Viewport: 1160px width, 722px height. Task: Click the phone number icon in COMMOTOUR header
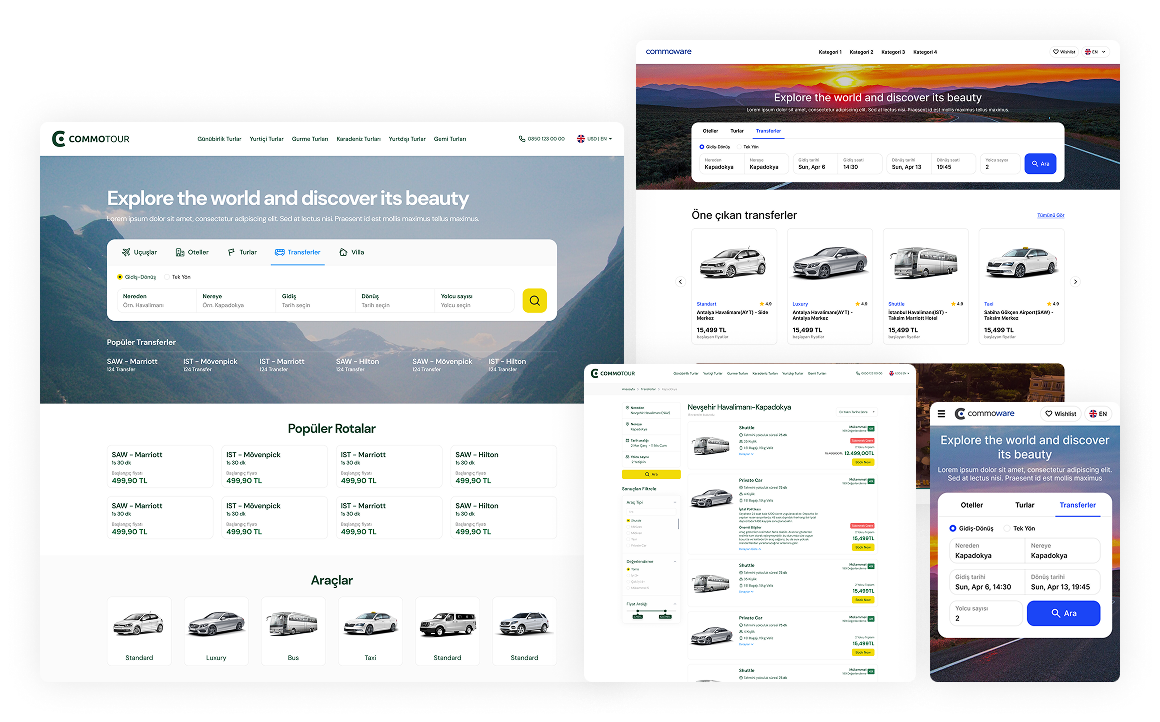point(522,139)
